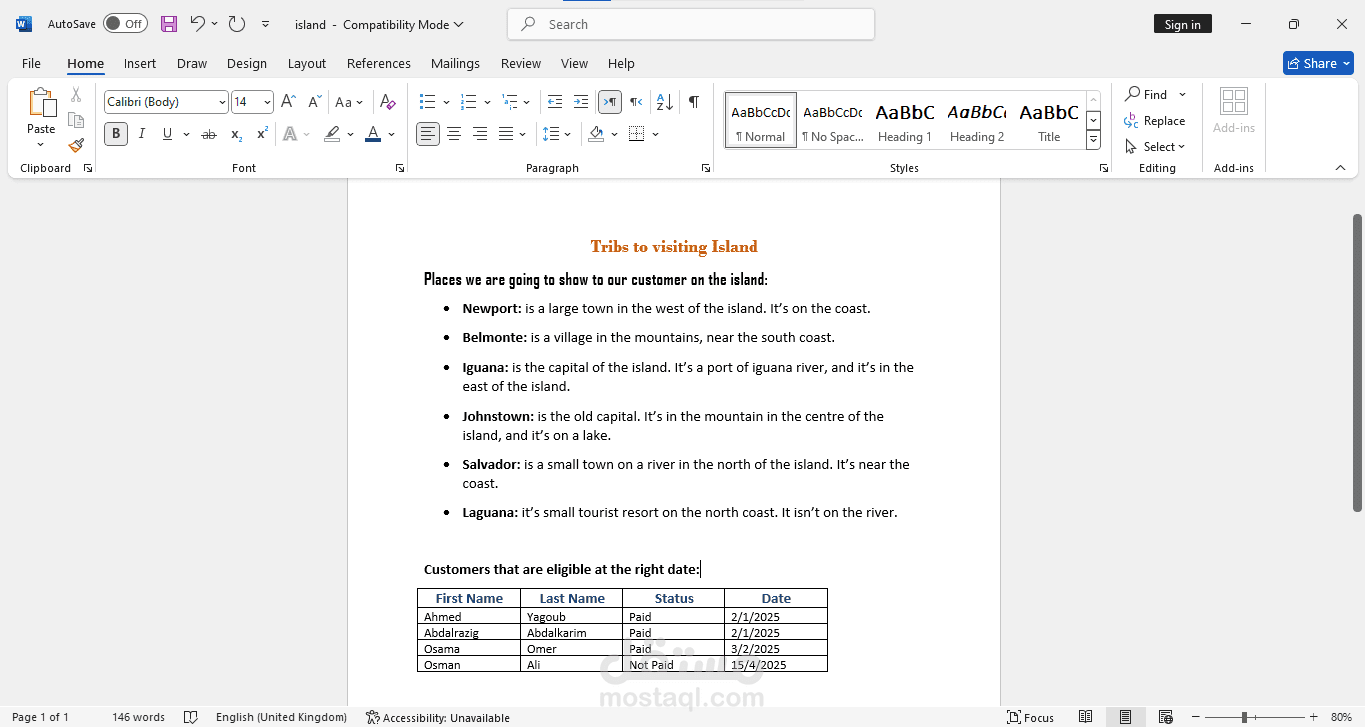1365x727 pixels.
Task: Open Text Effects and Typography
Action: (291, 134)
